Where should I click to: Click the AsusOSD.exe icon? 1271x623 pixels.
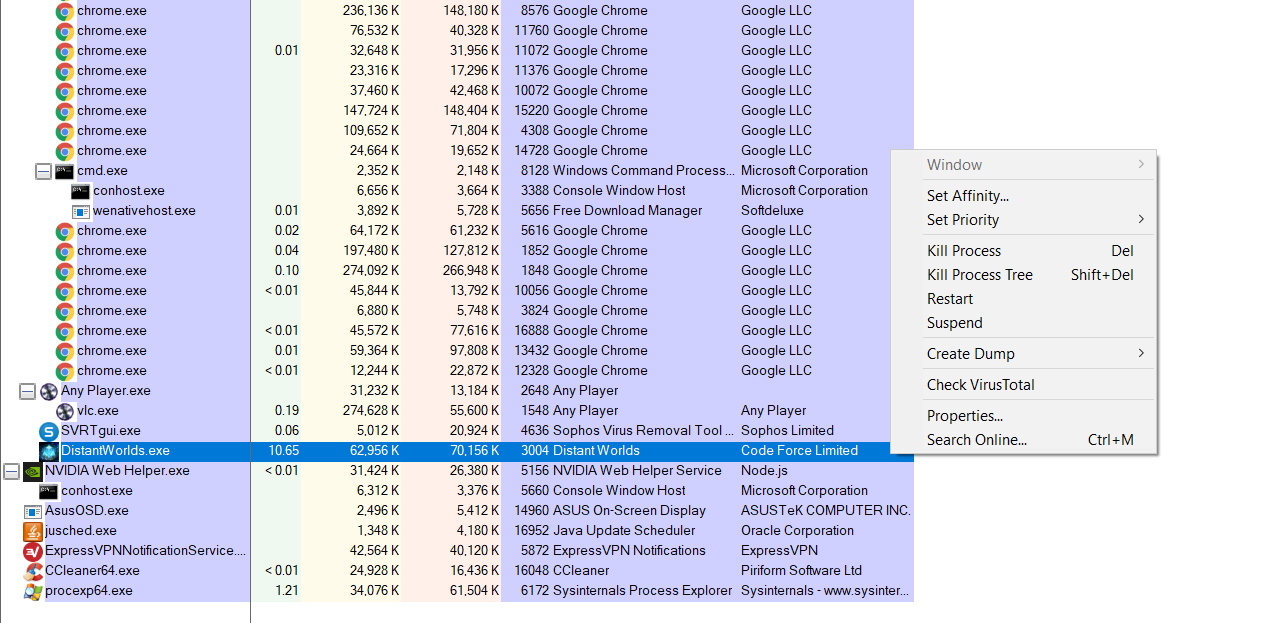tap(32, 511)
